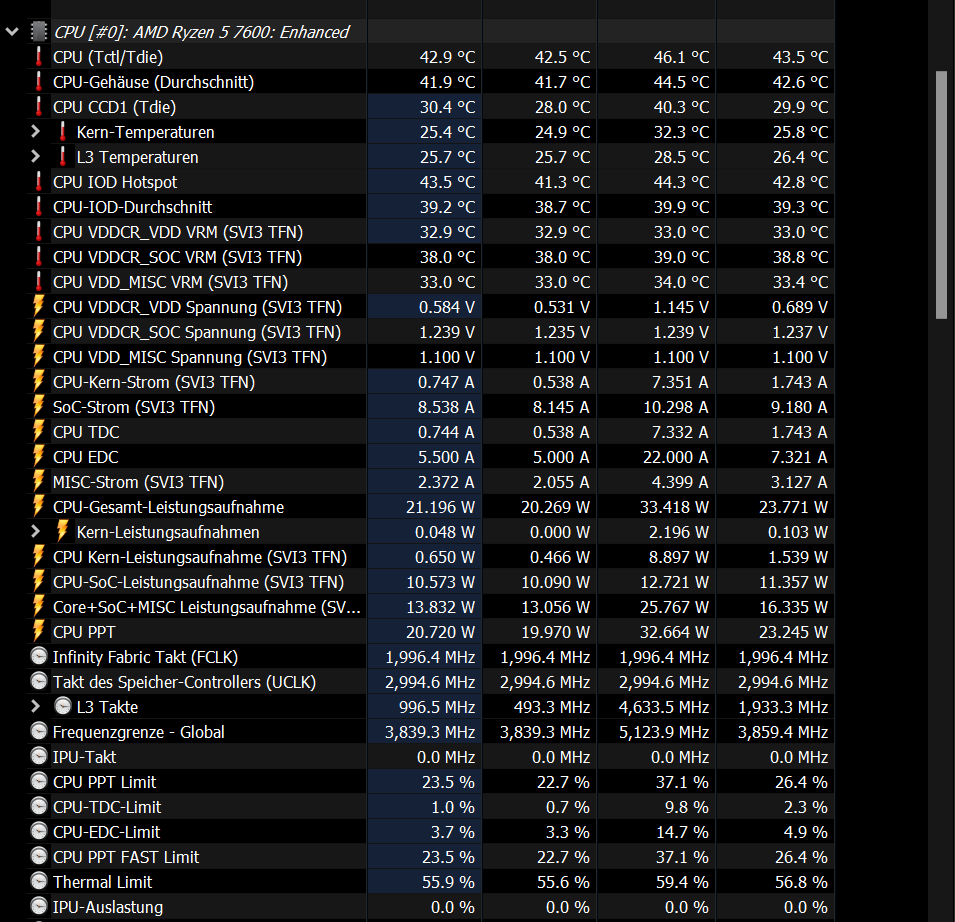Click the 33.418 W maximum CPU-Gesamt-Leistungsaufnahme value
Image resolution: width=955 pixels, height=922 pixels.
(674, 507)
